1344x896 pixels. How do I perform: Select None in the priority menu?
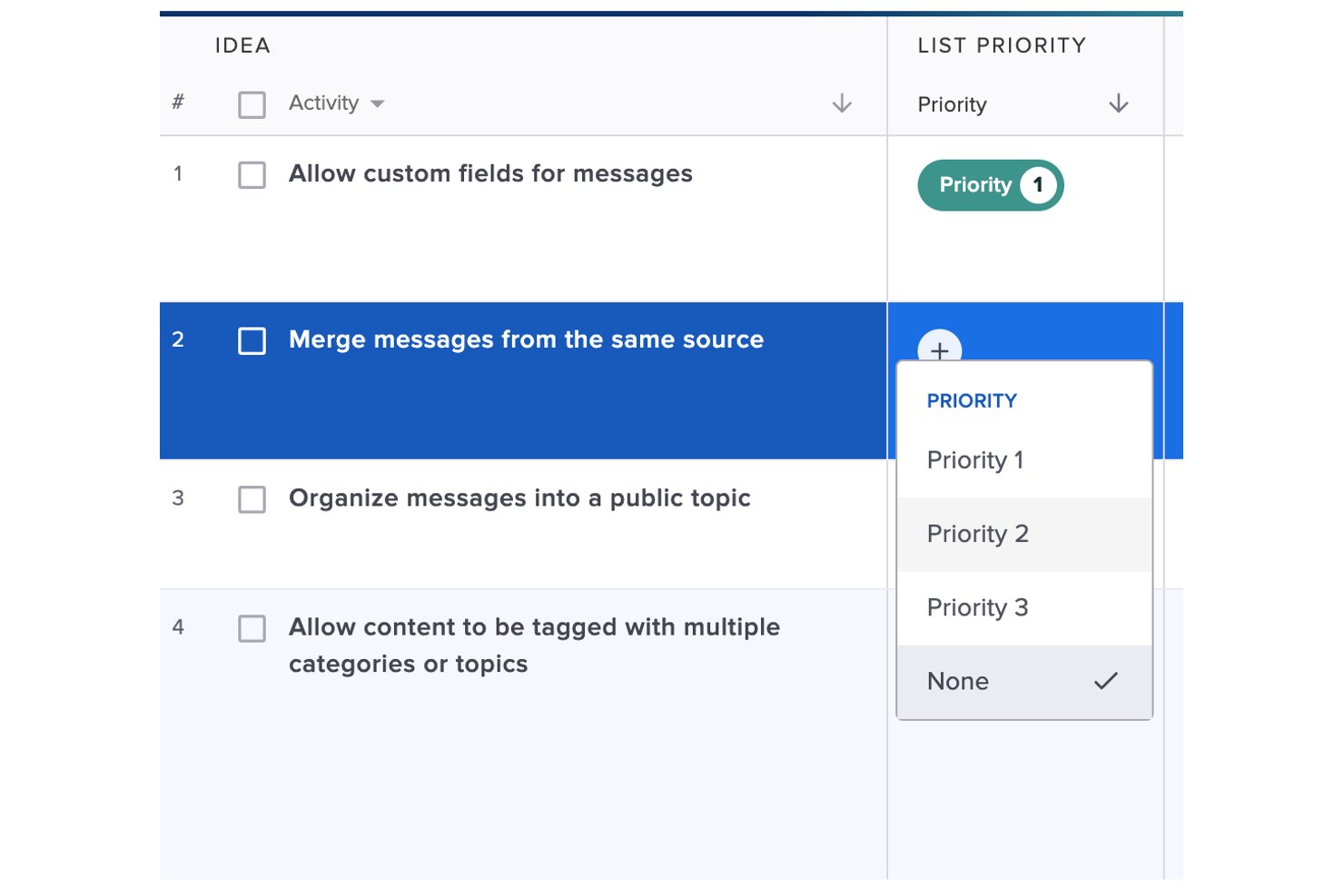coord(1024,681)
